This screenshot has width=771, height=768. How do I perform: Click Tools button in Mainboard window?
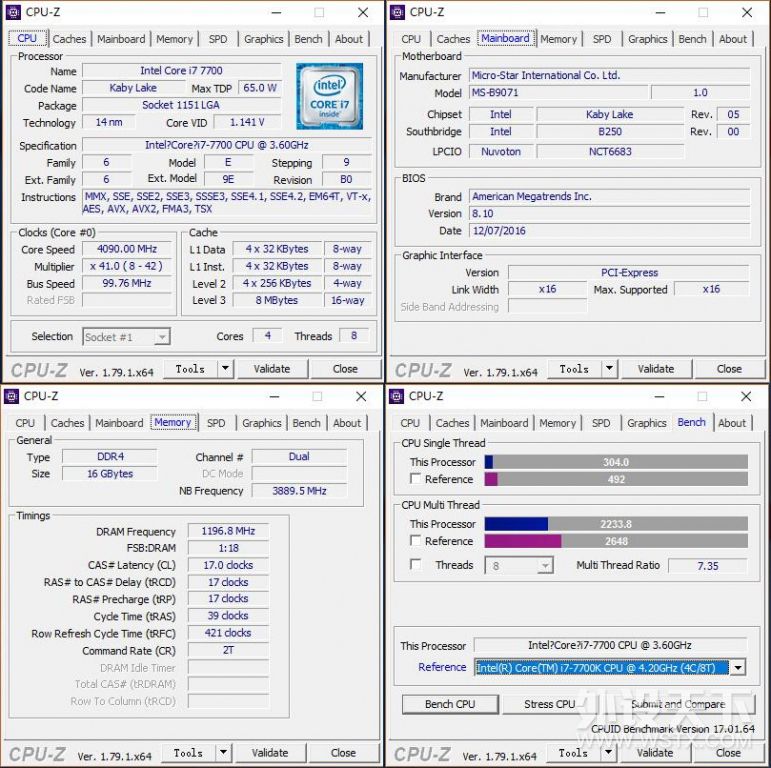click(574, 369)
